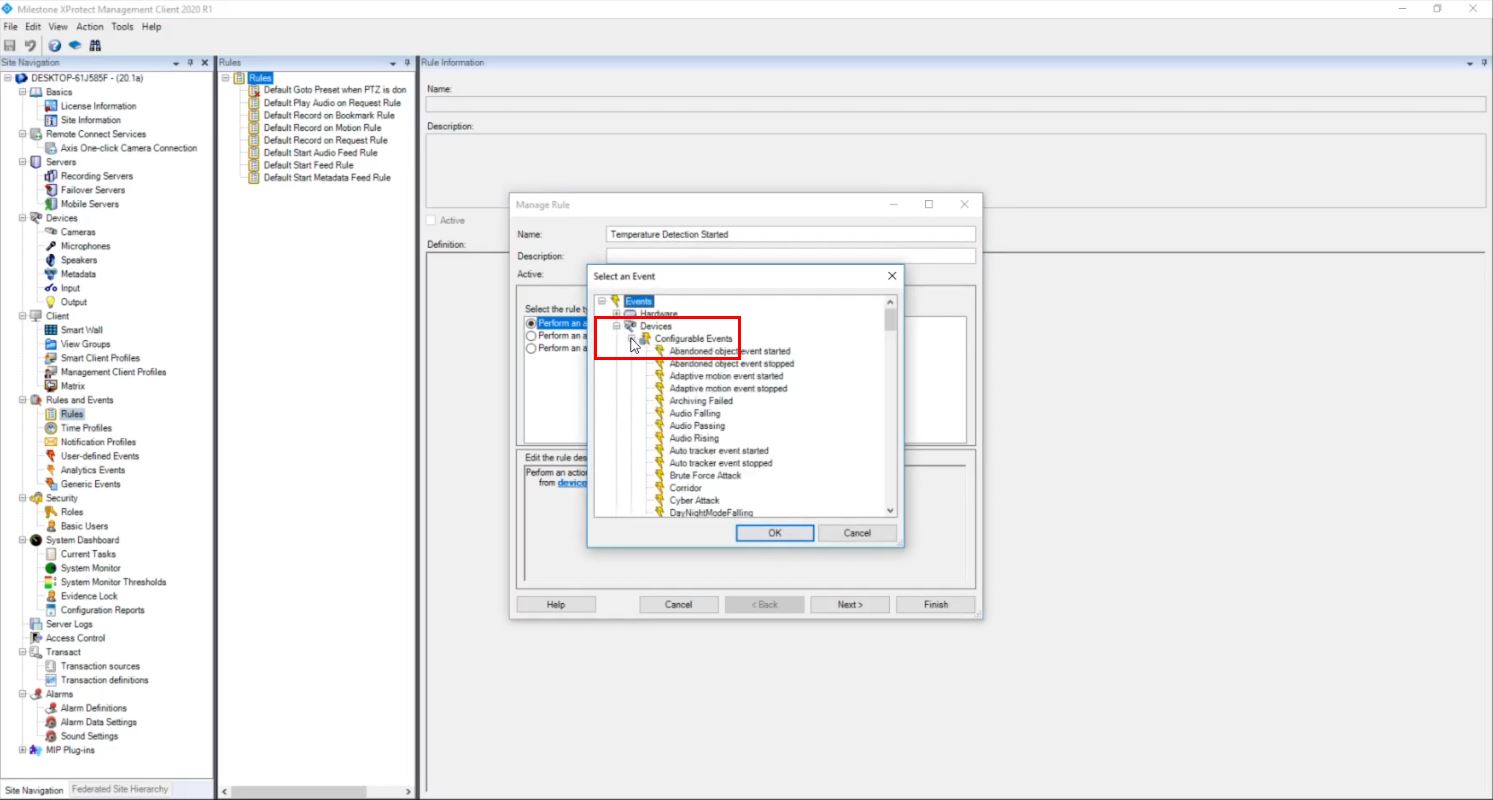Select the second 'Perform an action' radio button

tap(531, 336)
